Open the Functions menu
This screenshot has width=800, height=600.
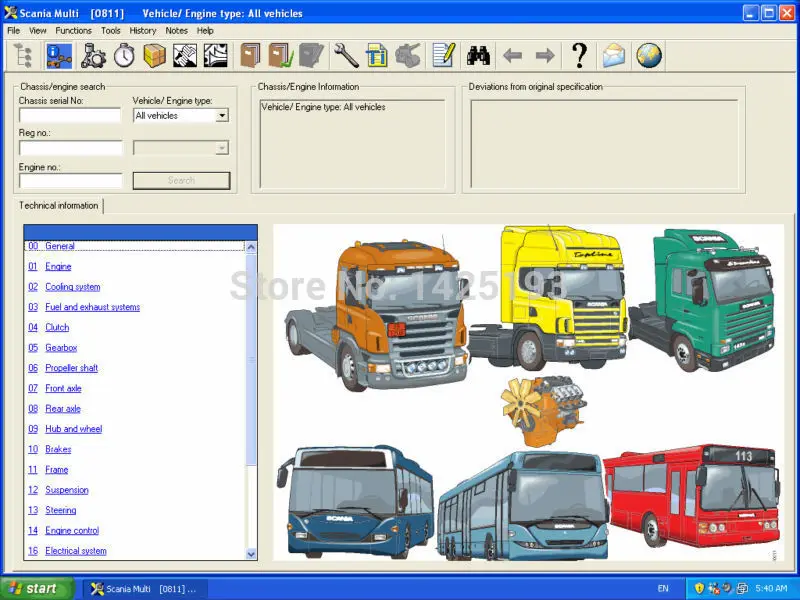point(73,31)
